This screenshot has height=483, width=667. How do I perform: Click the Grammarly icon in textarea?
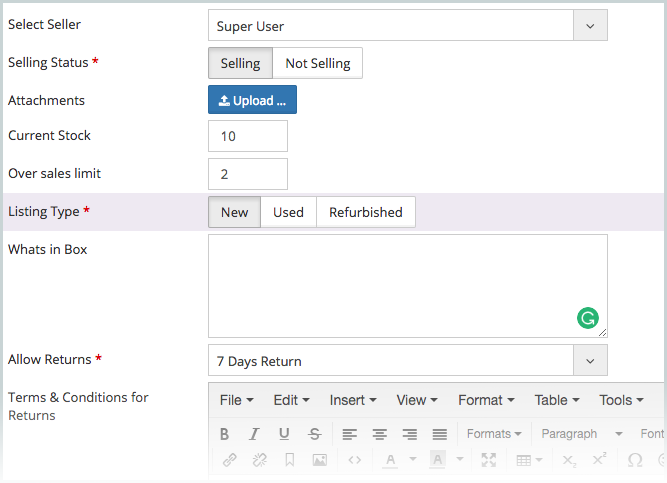[x=588, y=318]
